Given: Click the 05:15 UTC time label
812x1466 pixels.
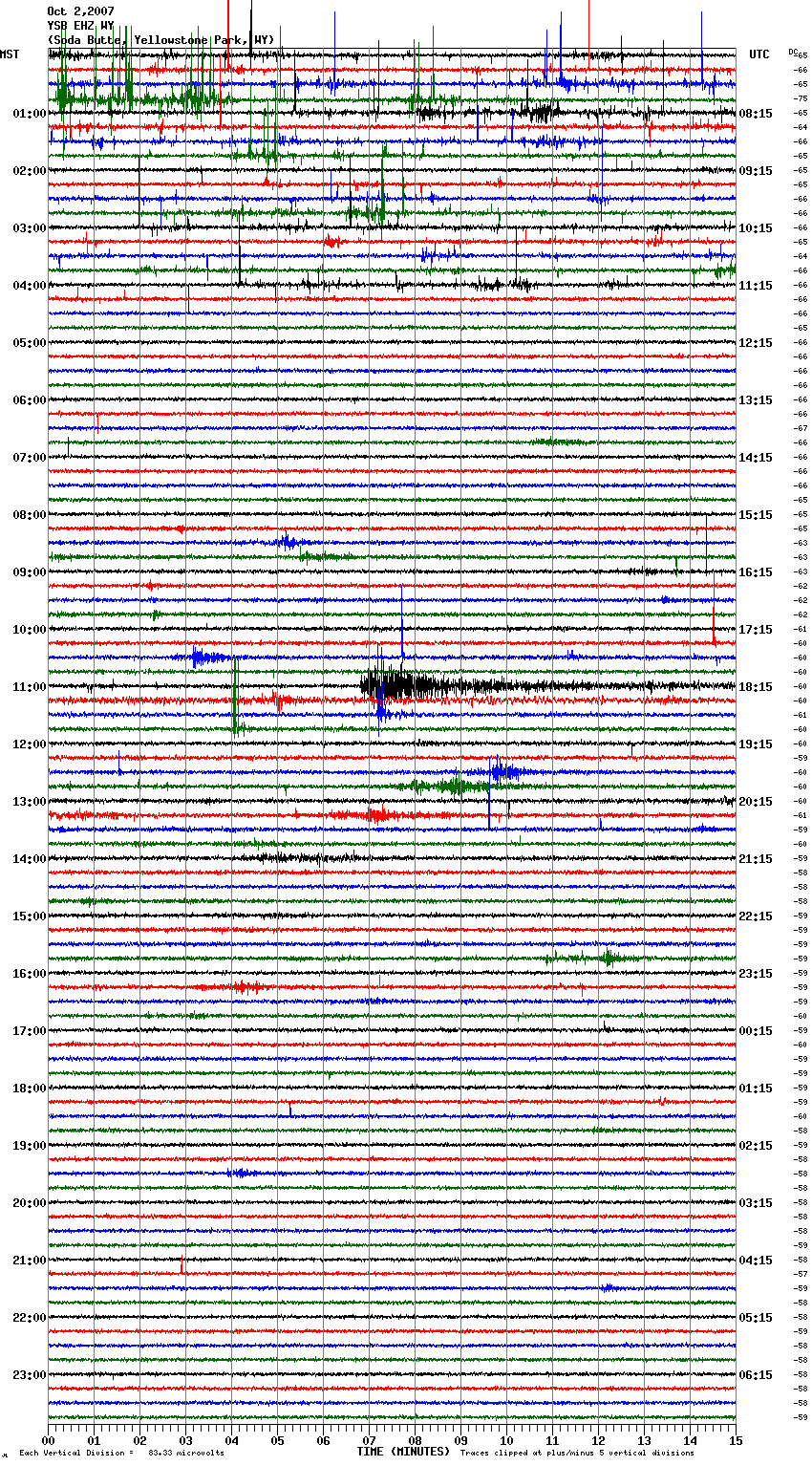Looking at the screenshot, I should click(756, 1318).
